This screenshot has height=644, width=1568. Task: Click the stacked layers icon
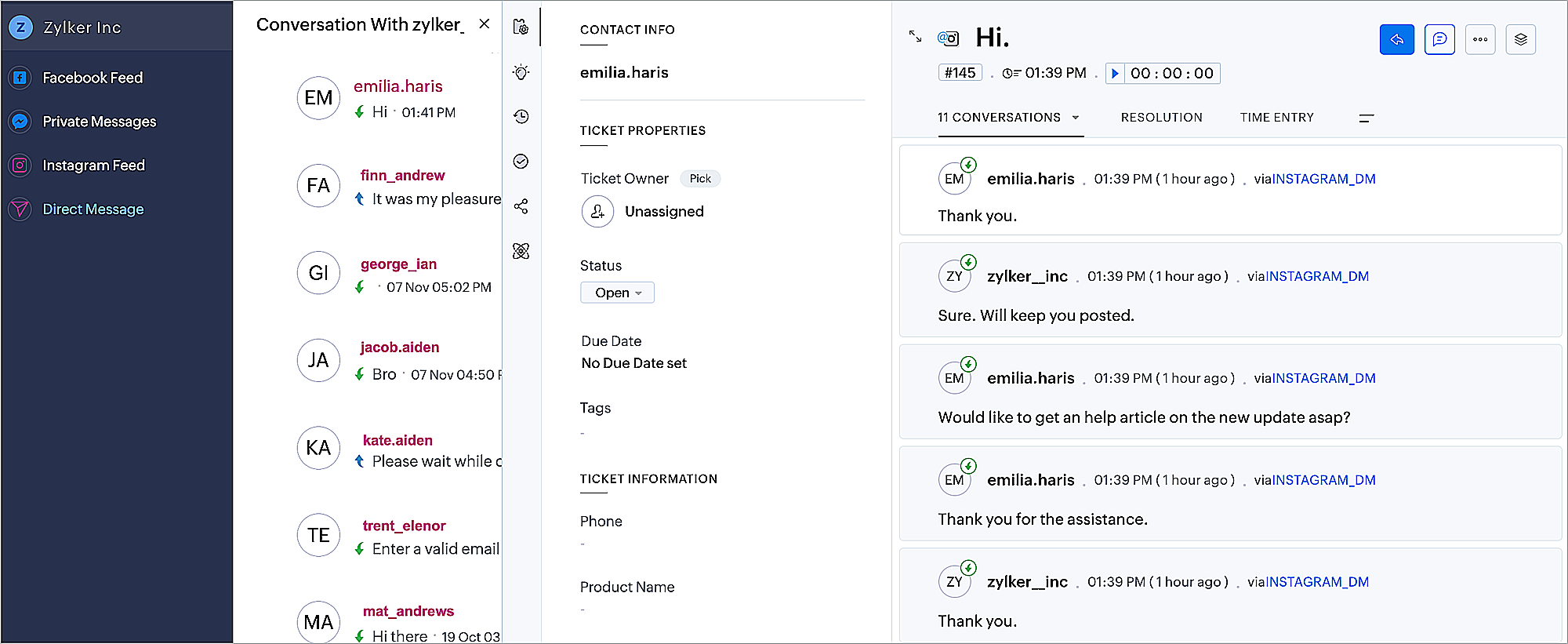[x=1520, y=39]
